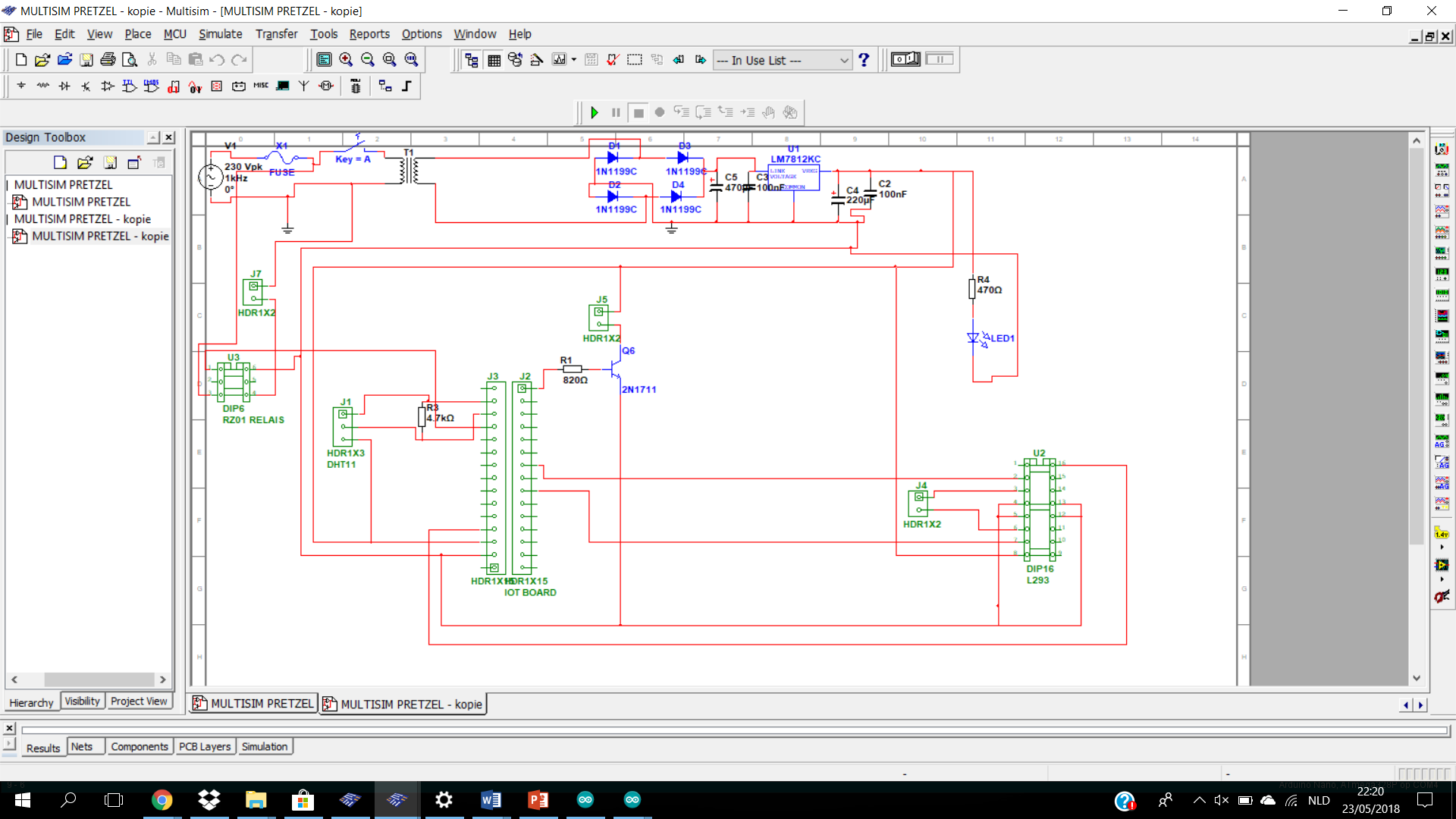The height and width of the screenshot is (819, 1456).
Task: Open the MULTISIM PRETZEL sheet tab
Action: tap(253, 704)
